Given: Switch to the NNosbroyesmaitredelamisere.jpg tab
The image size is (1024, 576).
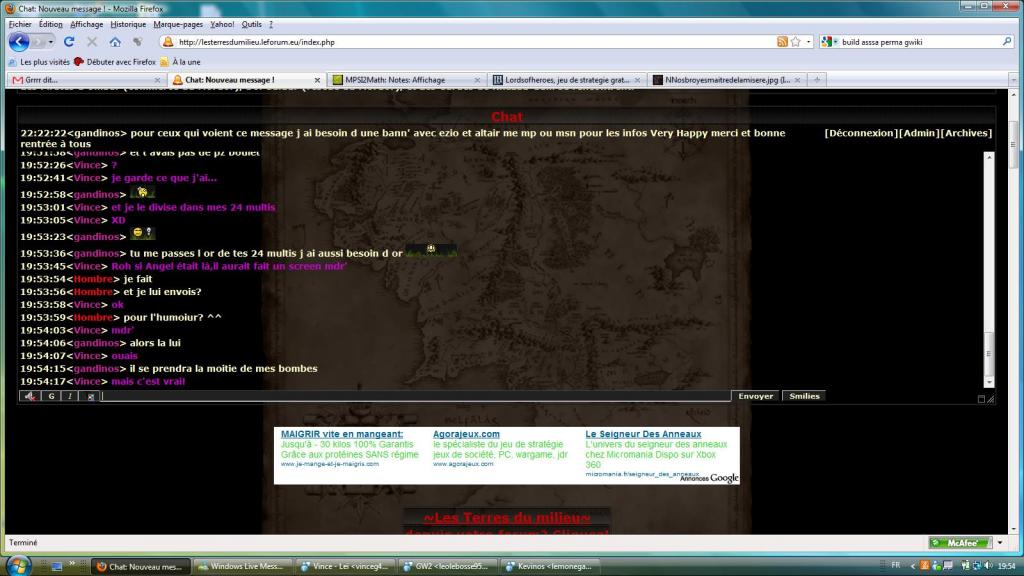Looking at the screenshot, I should click(x=726, y=80).
